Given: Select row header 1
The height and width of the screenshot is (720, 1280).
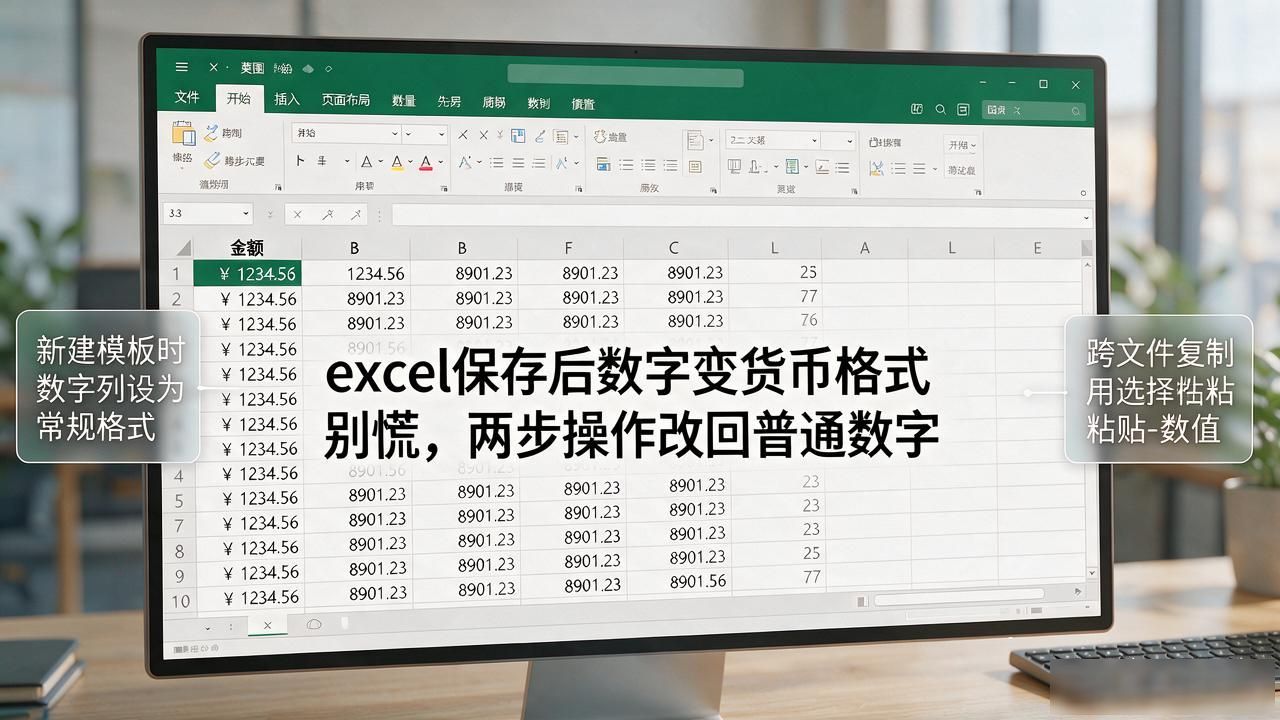Looking at the screenshot, I should 178,273.
